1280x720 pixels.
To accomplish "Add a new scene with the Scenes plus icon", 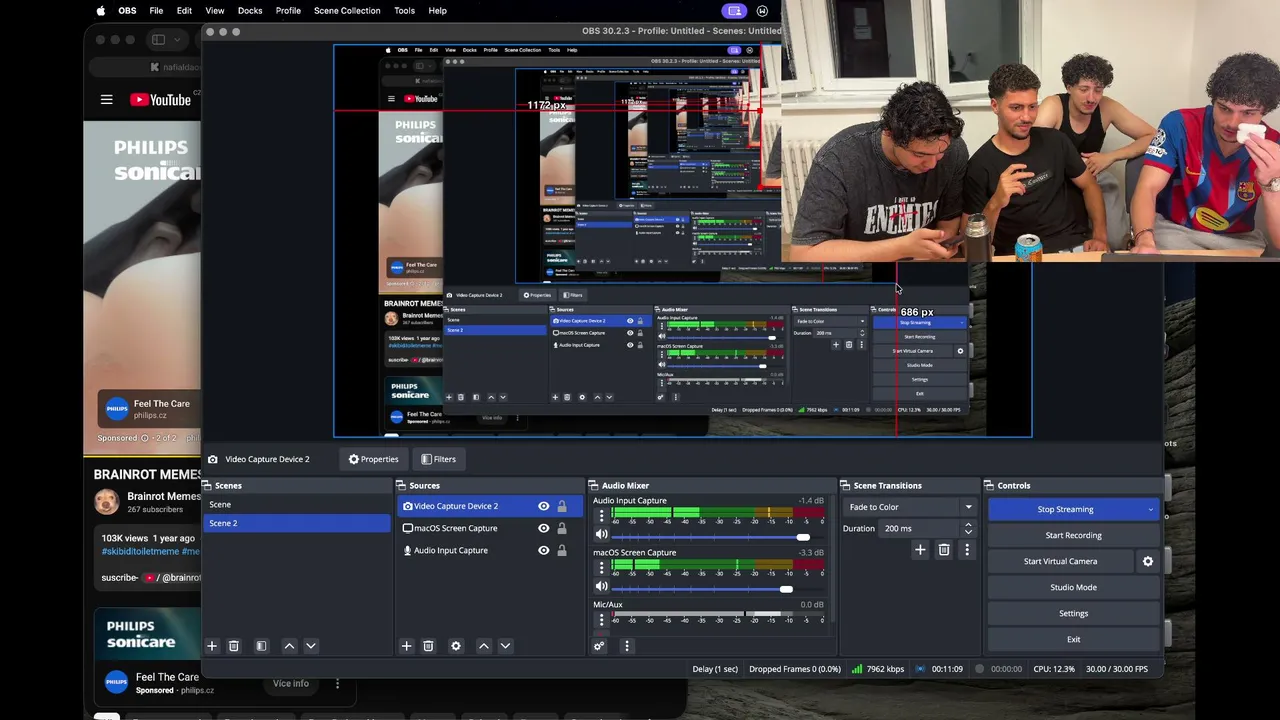I will pos(212,646).
